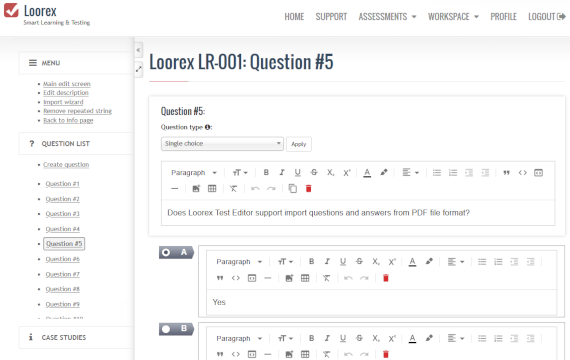Select answer B as correct
This screenshot has height=360, width=570.
tap(166, 329)
